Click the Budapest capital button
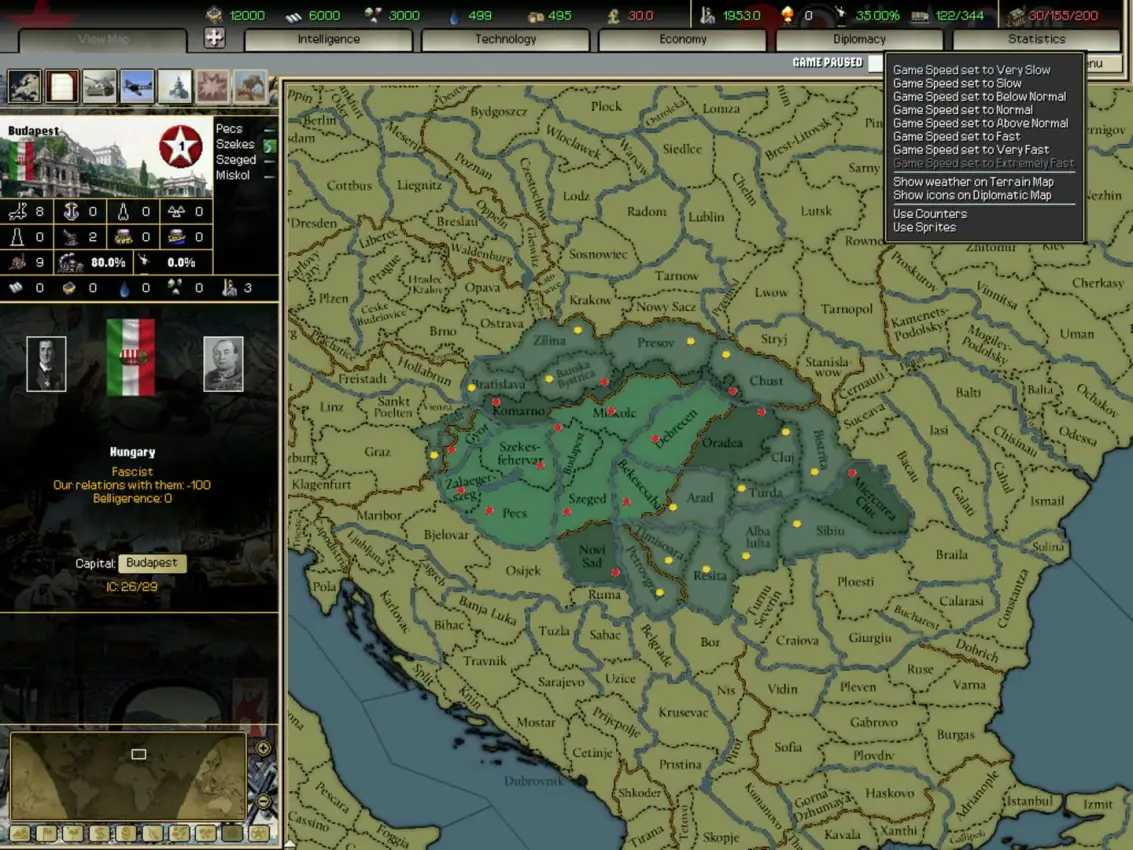The width and height of the screenshot is (1133, 850). pyautogui.click(x=151, y=562)
